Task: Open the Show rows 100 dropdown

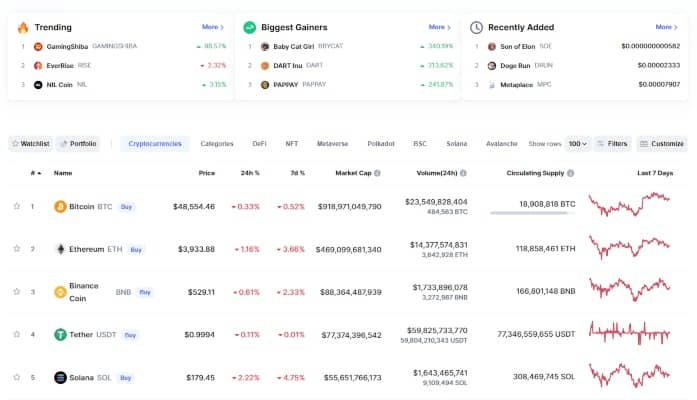Action: point(578,144)
